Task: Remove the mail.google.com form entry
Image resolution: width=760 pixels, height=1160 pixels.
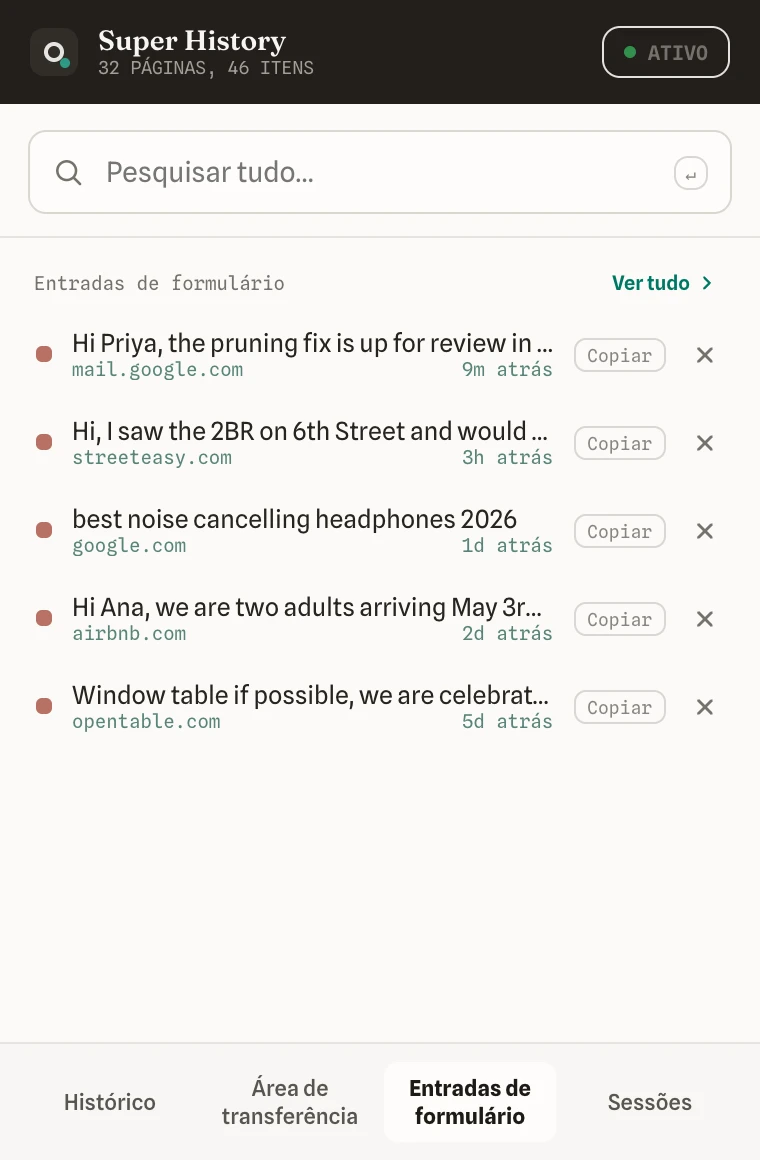Action: pyautogui.click(x=704, y=355)
